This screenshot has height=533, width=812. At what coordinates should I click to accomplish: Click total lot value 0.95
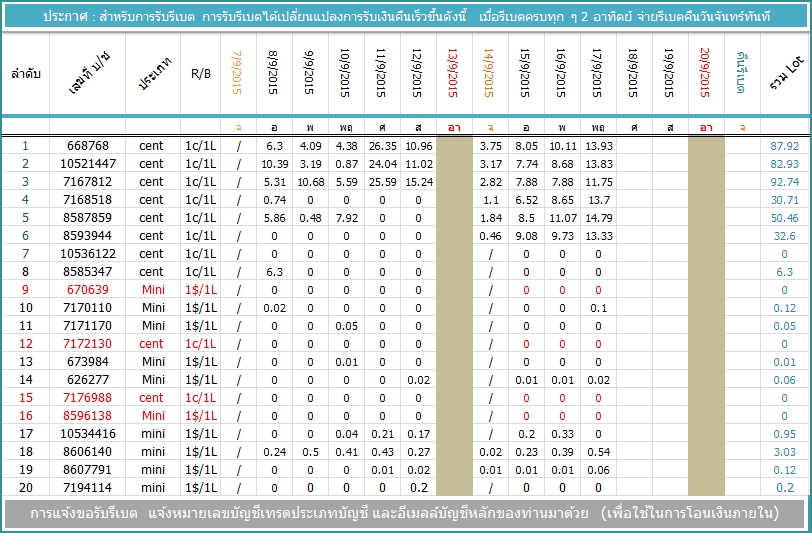click(785, 434)
